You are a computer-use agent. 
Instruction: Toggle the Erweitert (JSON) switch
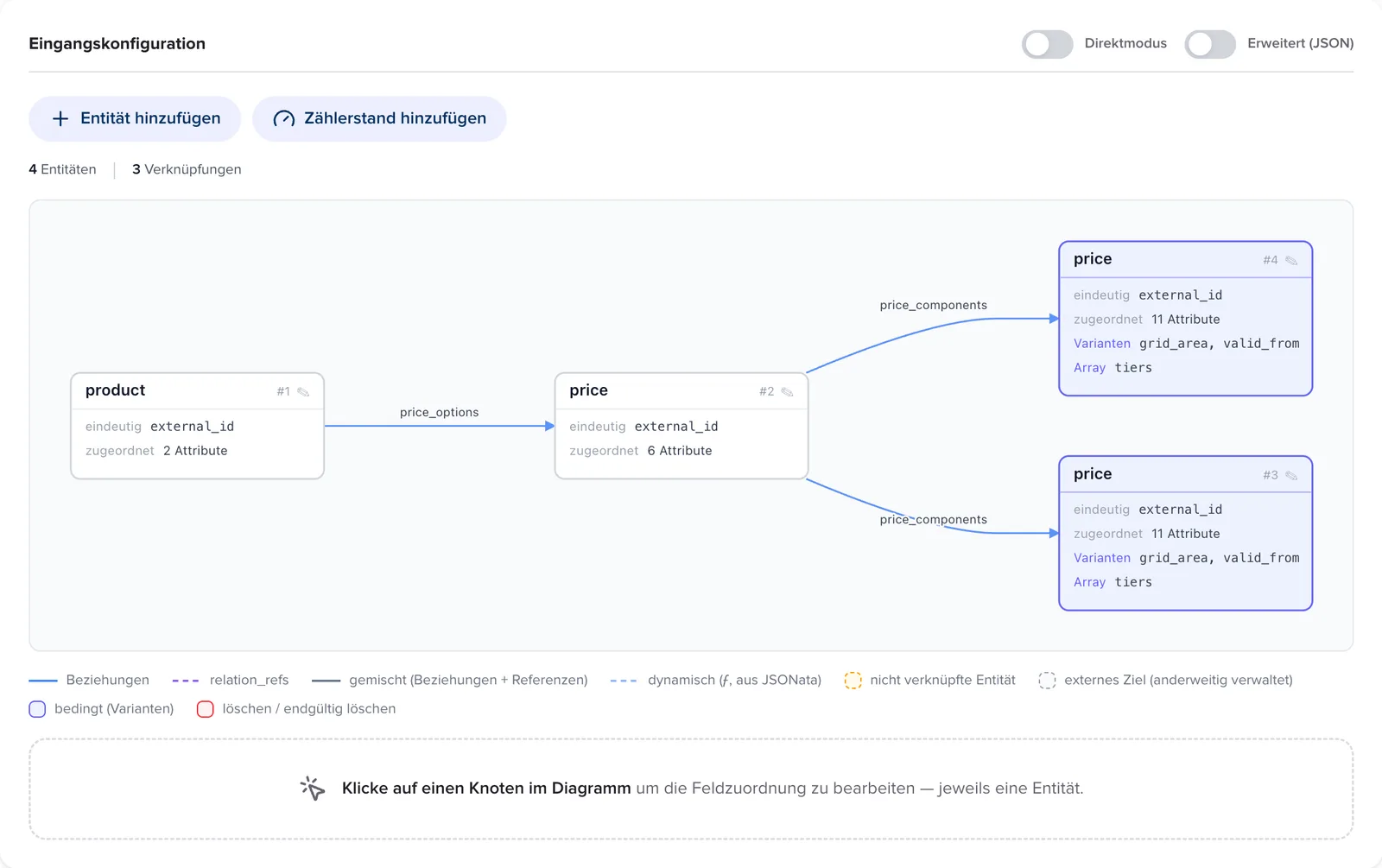click(x=1210, y=44)
